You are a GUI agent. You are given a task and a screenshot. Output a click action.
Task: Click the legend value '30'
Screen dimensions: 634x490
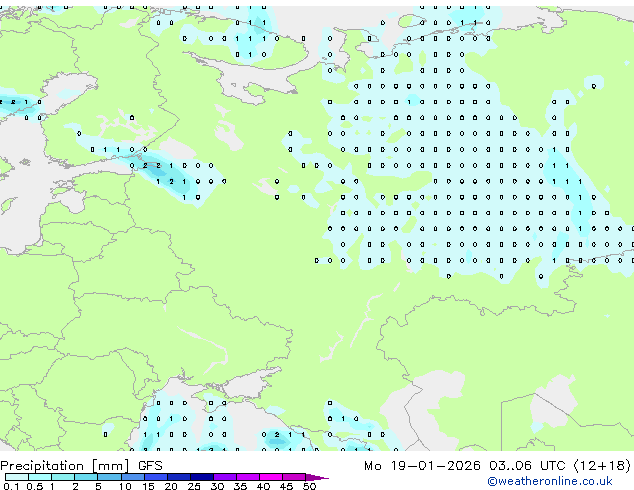tap(217, 486)
